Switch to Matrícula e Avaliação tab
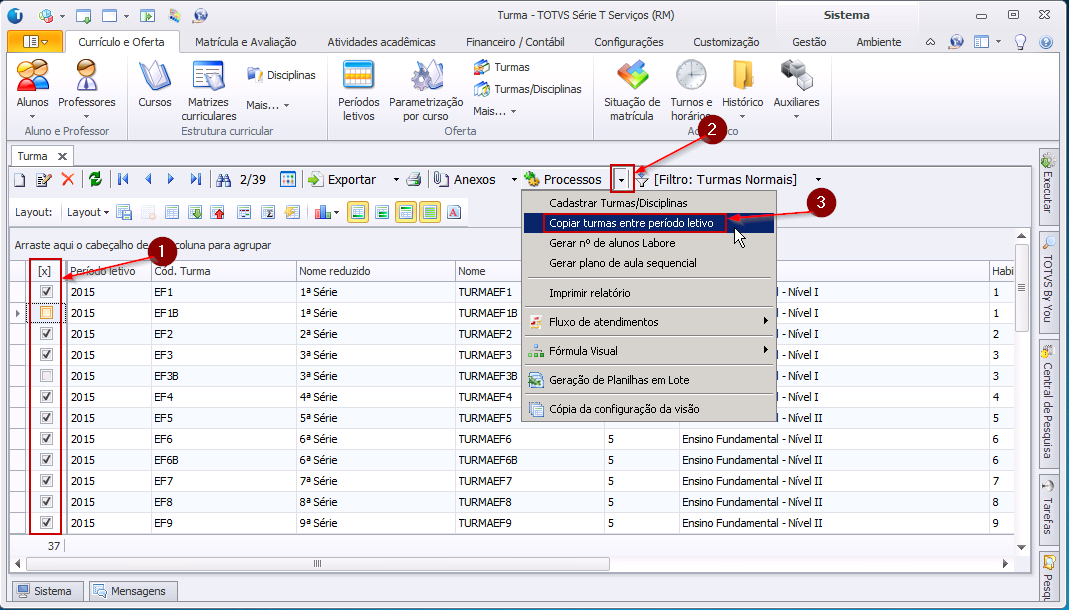The image size is (1069, 610). click(x=245, y=42)
